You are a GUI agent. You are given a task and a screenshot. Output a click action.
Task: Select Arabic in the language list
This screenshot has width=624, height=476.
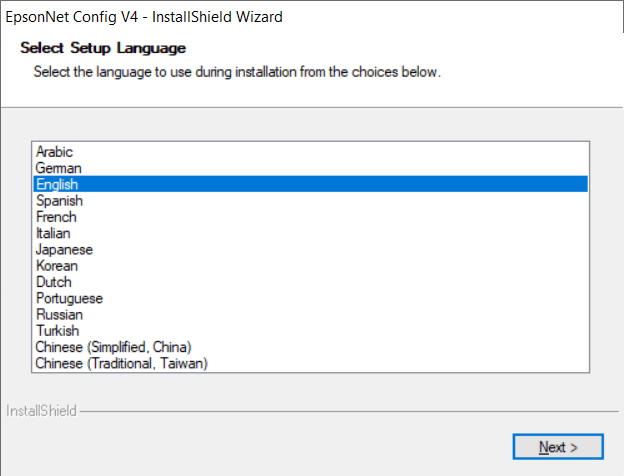tap(55, 152)
